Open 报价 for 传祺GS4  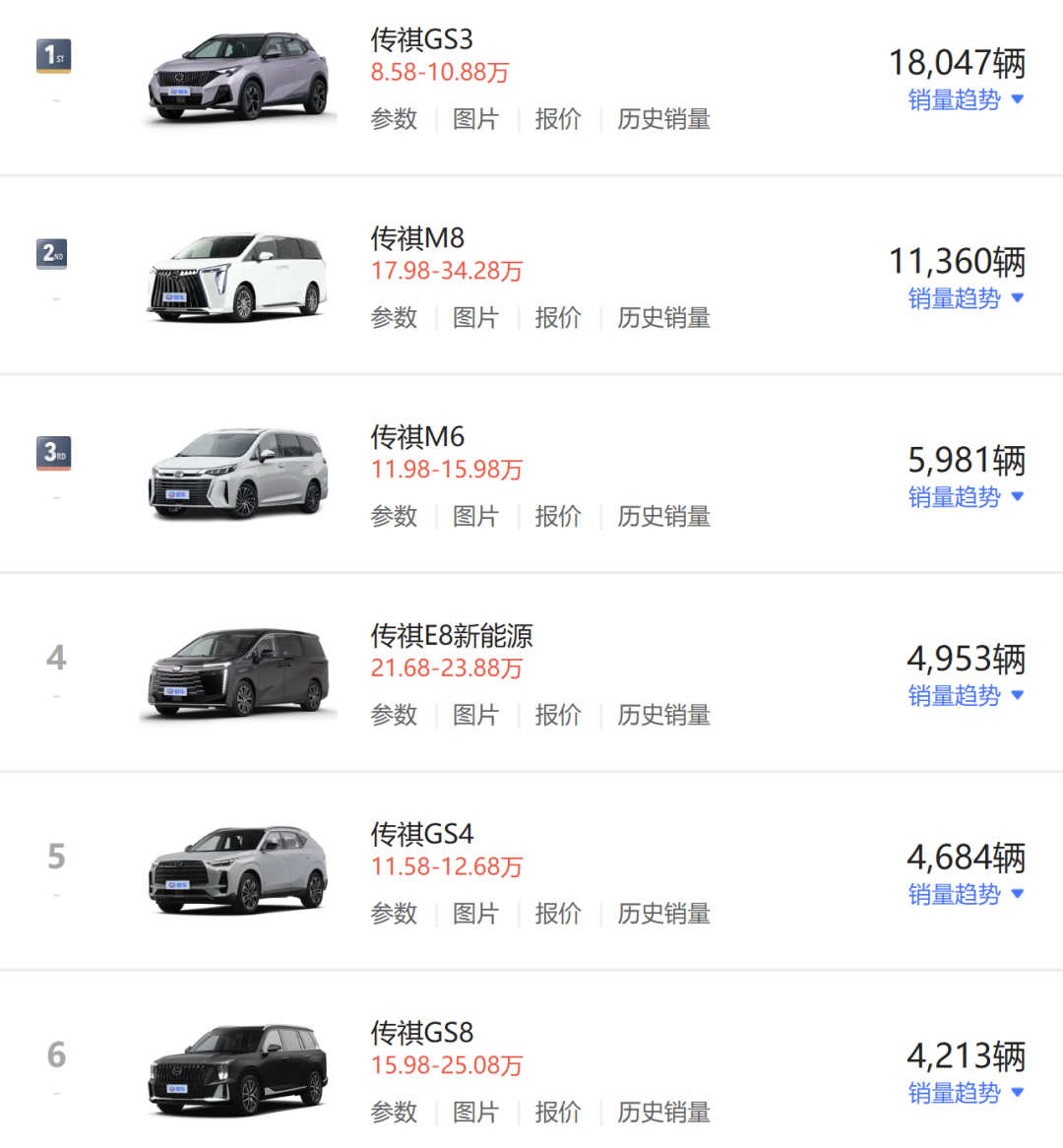pos(557,914)
